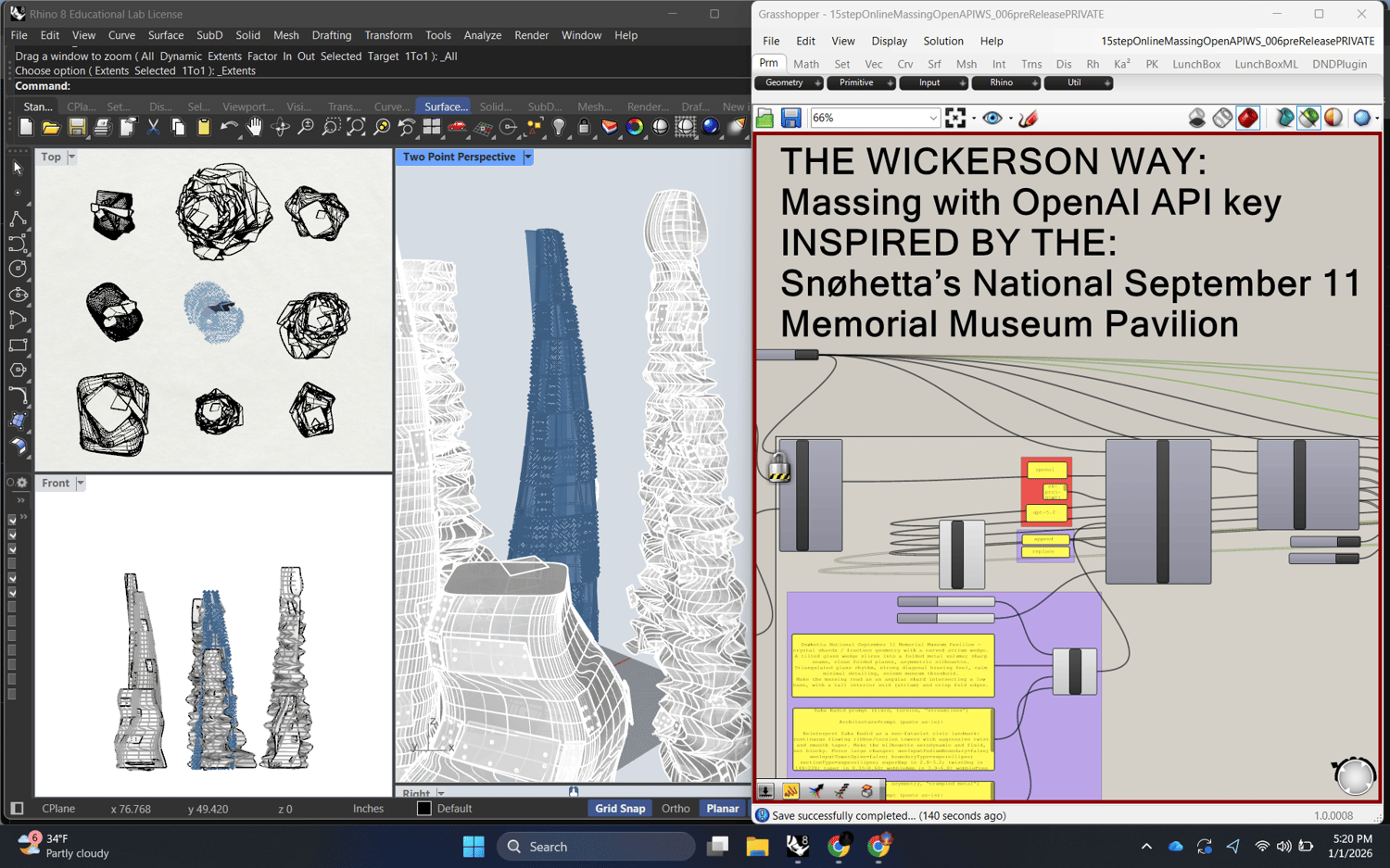Save the Grasshopper definition with floppy icon

[790, 119]
